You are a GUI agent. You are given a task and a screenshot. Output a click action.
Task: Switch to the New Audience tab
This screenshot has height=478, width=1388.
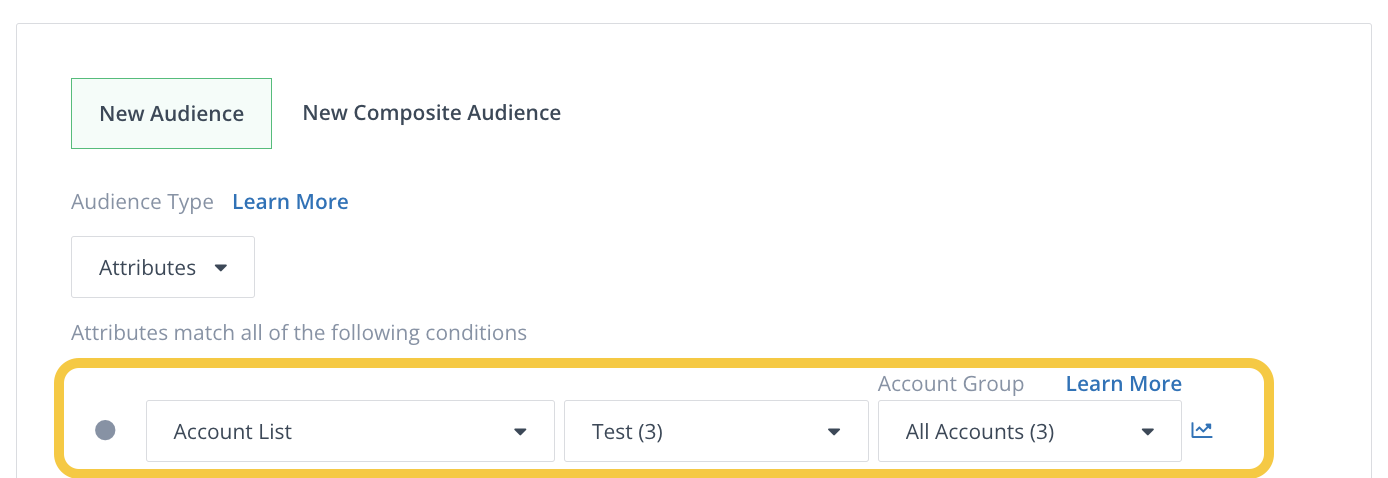pos(171,113)
